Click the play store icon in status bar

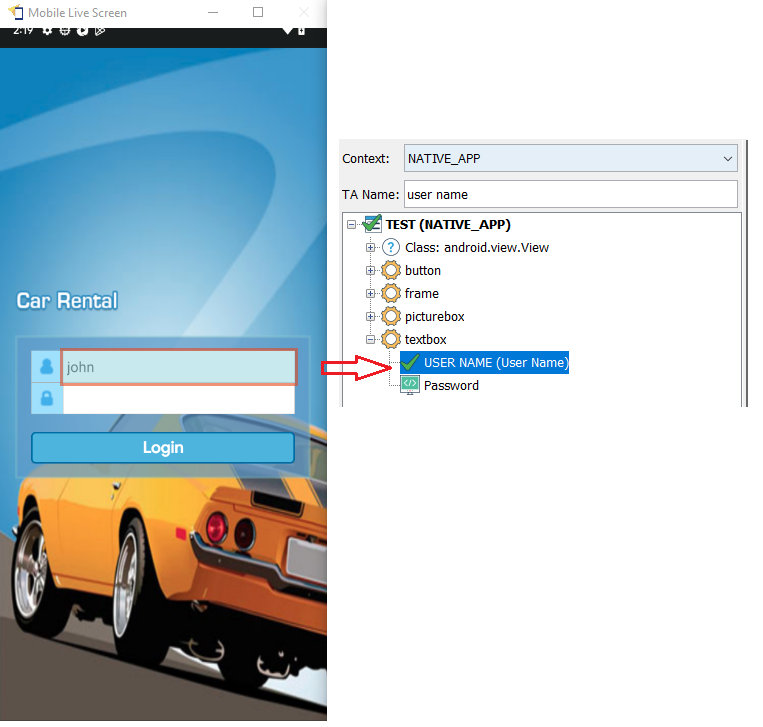(100, 31)
